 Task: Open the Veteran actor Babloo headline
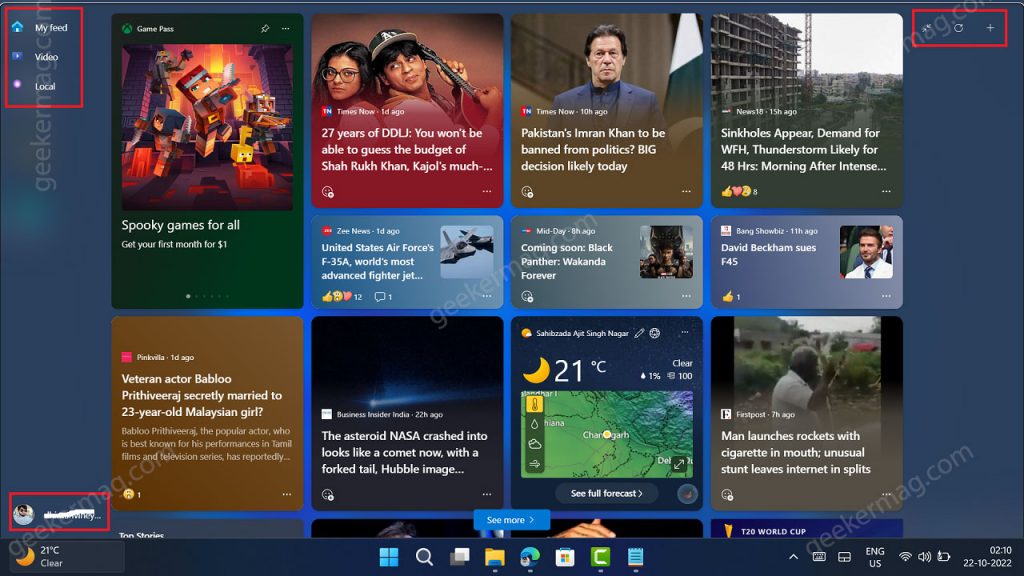[202, 395]
